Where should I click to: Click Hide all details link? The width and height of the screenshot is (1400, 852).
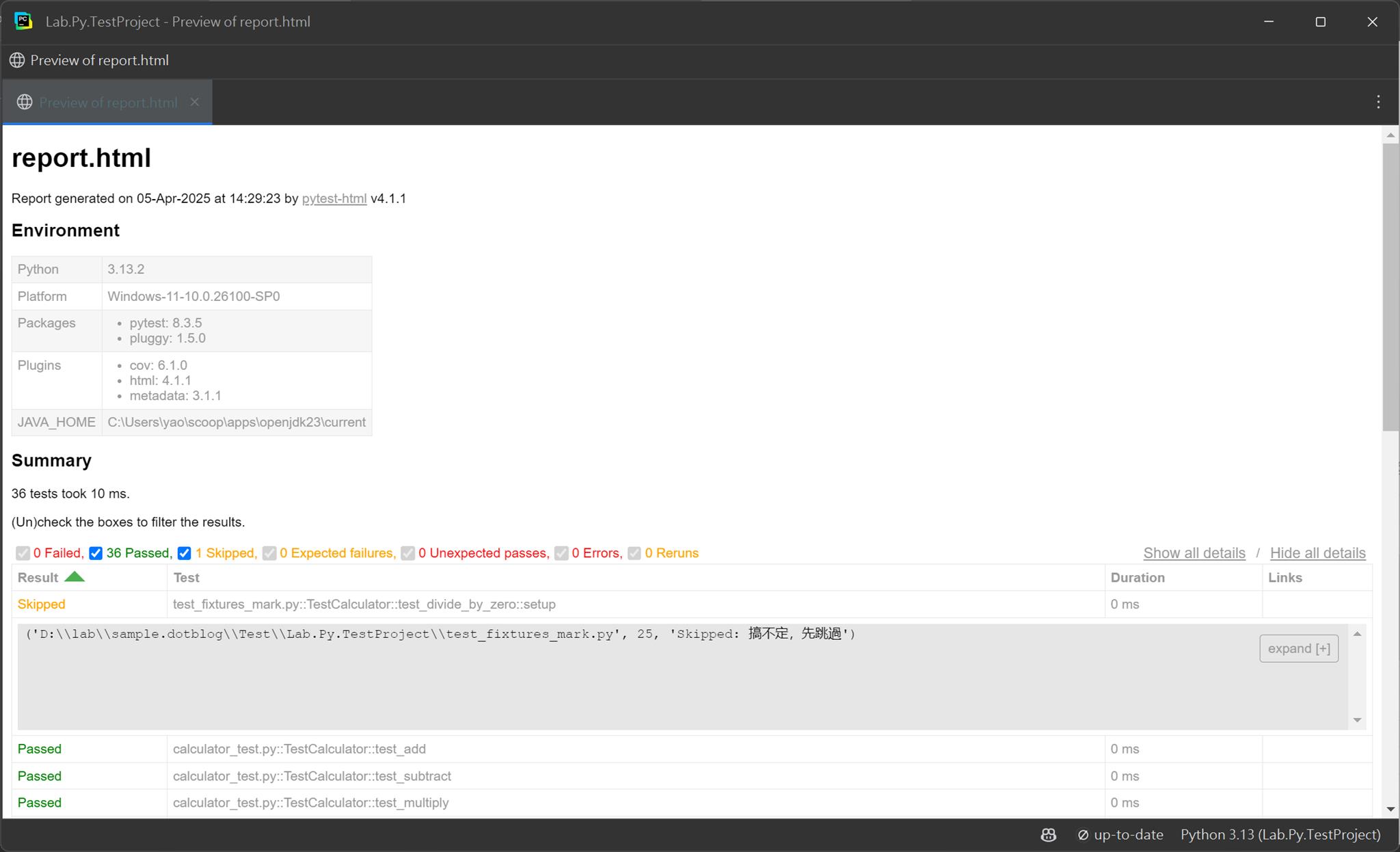[1317, 553]
